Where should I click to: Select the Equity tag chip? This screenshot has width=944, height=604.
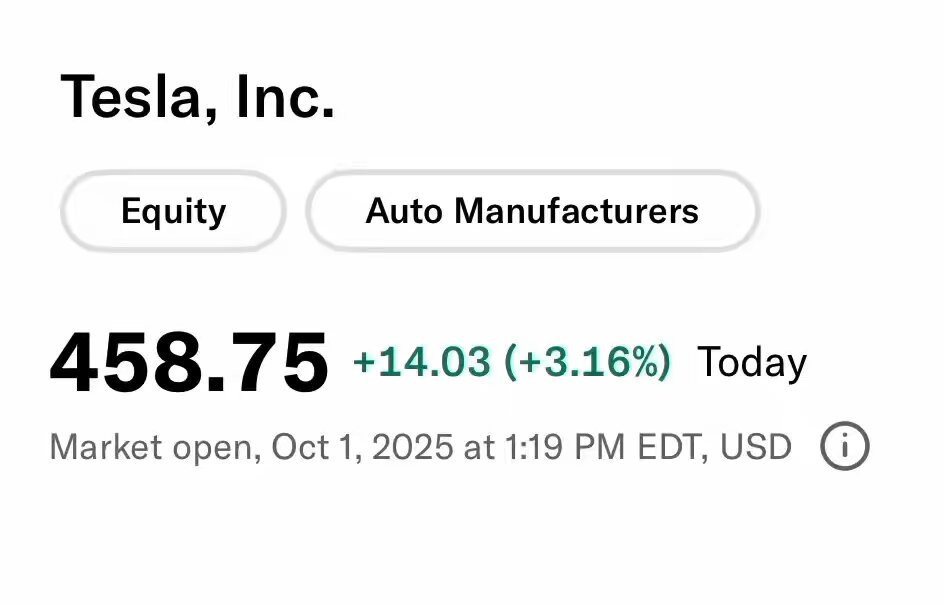pos(173,211)
